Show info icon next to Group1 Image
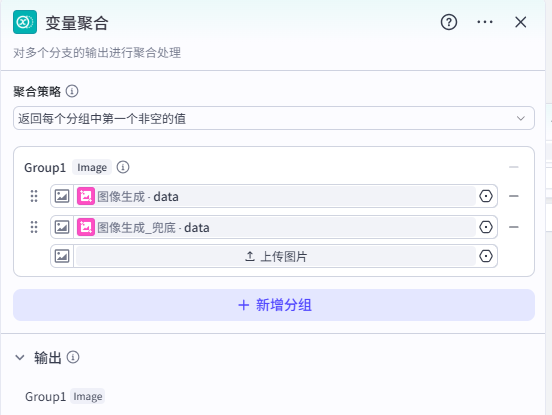The image size is (552, 415). (x=123, y=167)
